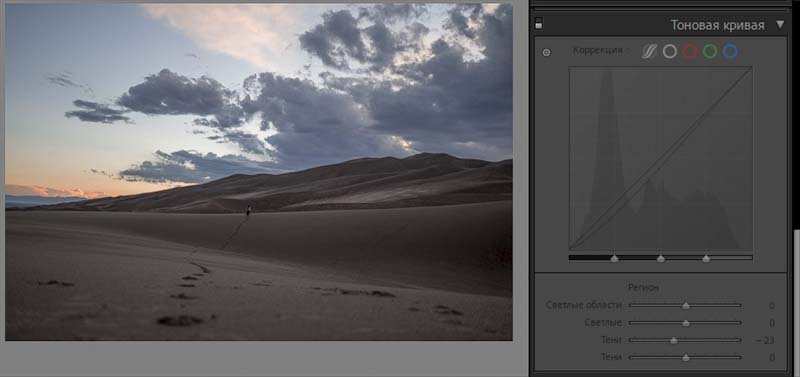Screen dimensions: 800x377
Task: Click the Светлые области label
Action: click(x=584, y=305)
